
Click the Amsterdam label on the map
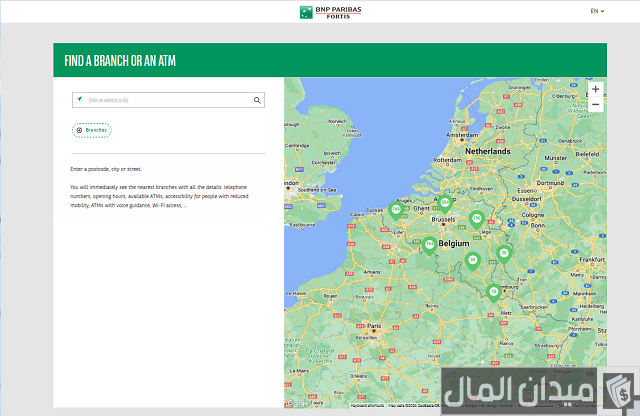tap(463, 134)
